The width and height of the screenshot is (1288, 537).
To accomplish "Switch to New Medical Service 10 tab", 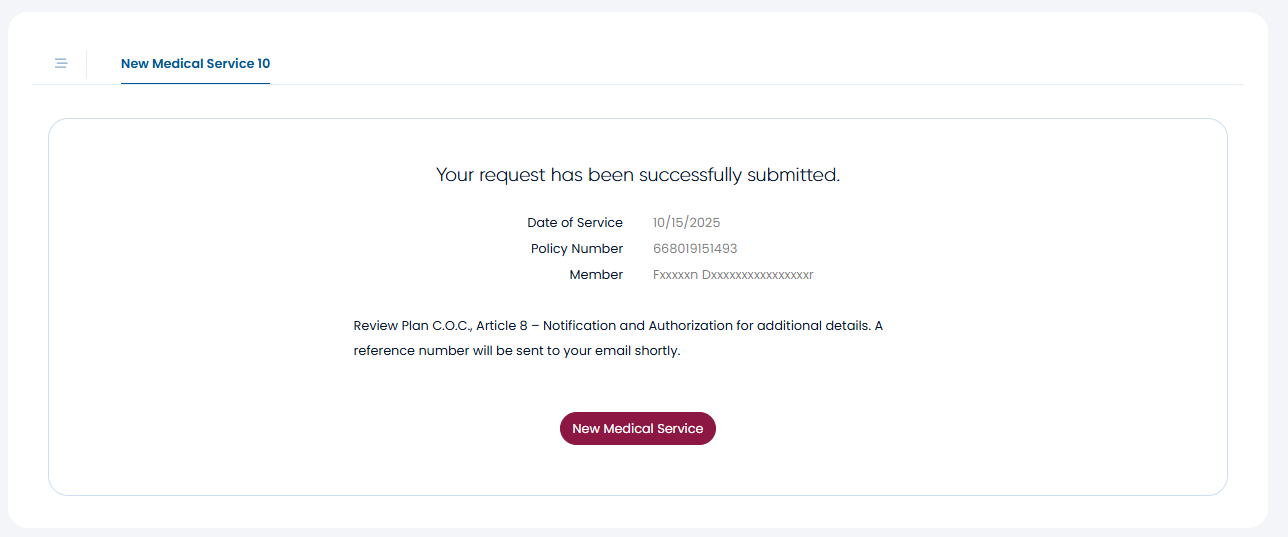I will (195, 63).
